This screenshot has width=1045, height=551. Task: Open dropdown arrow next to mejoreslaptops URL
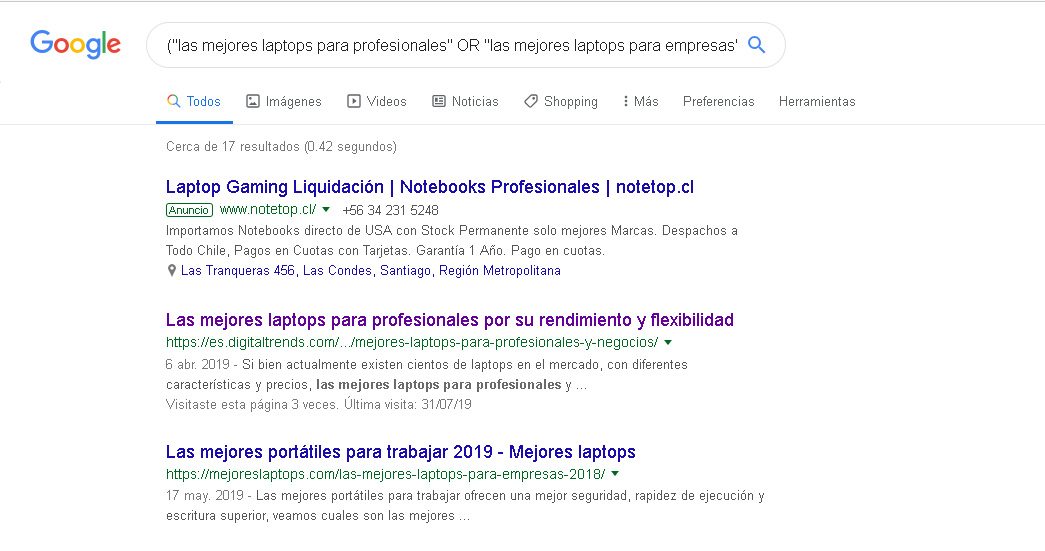pos(615,474)
